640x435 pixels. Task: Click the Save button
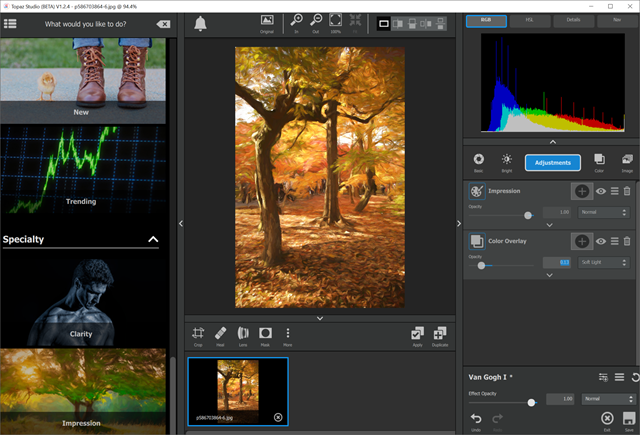pos(629,419)
